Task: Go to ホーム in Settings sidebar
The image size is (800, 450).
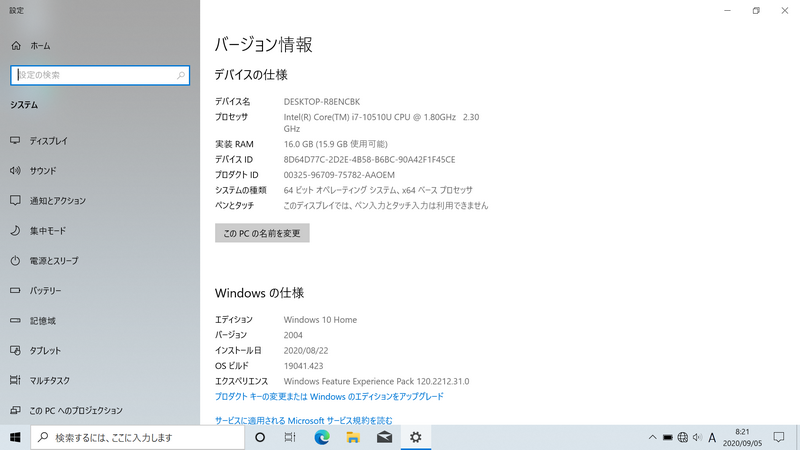Action: pos(31,45)
